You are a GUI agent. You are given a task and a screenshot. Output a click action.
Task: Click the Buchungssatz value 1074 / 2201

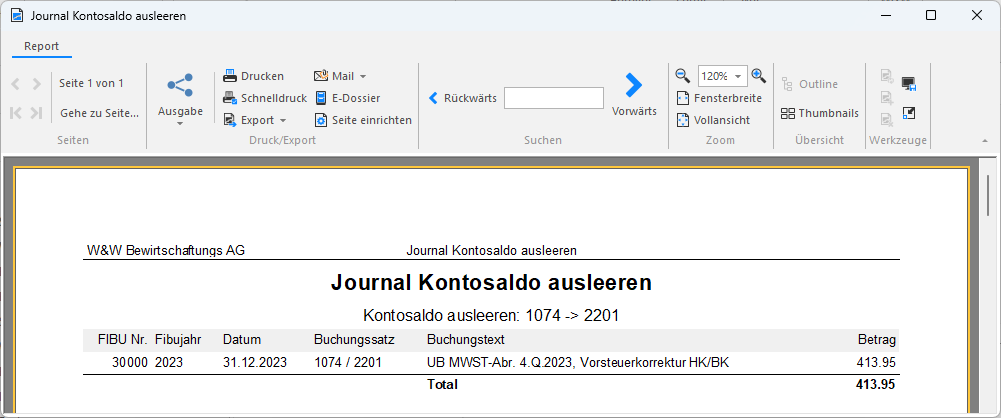(x=348, y=362)
